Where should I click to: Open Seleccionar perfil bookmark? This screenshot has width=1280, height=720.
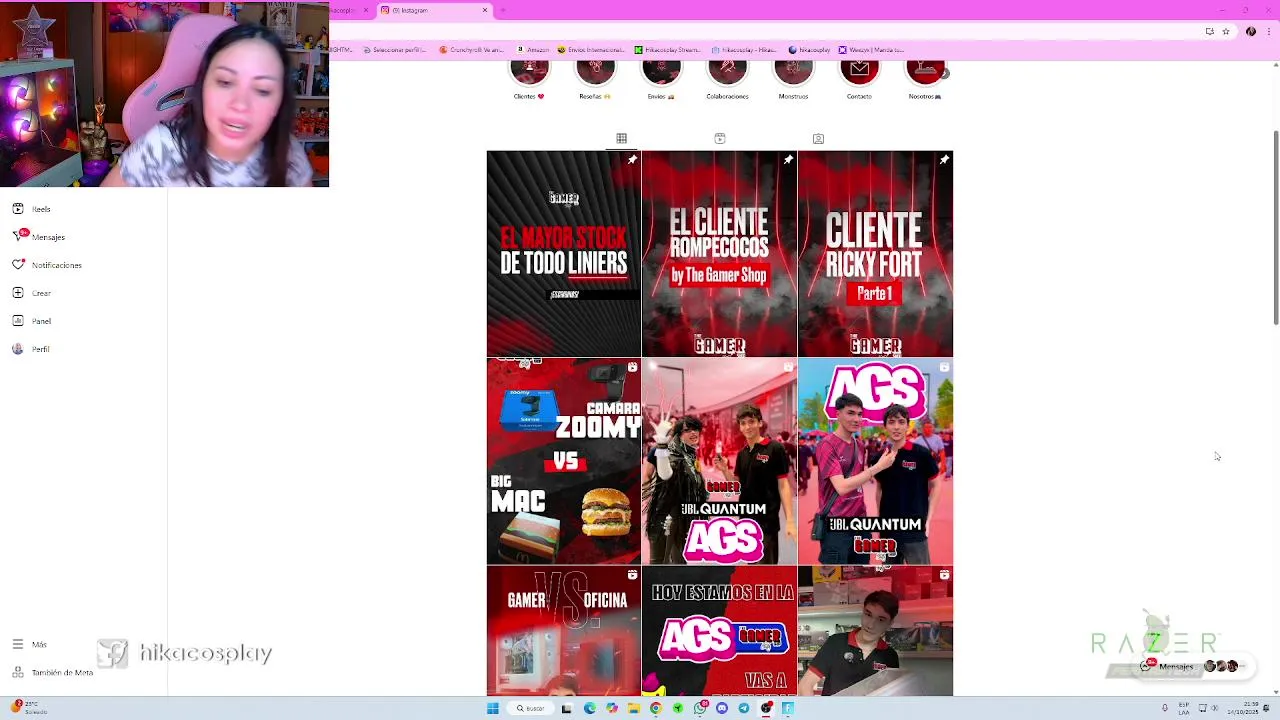tap(395, 50)
